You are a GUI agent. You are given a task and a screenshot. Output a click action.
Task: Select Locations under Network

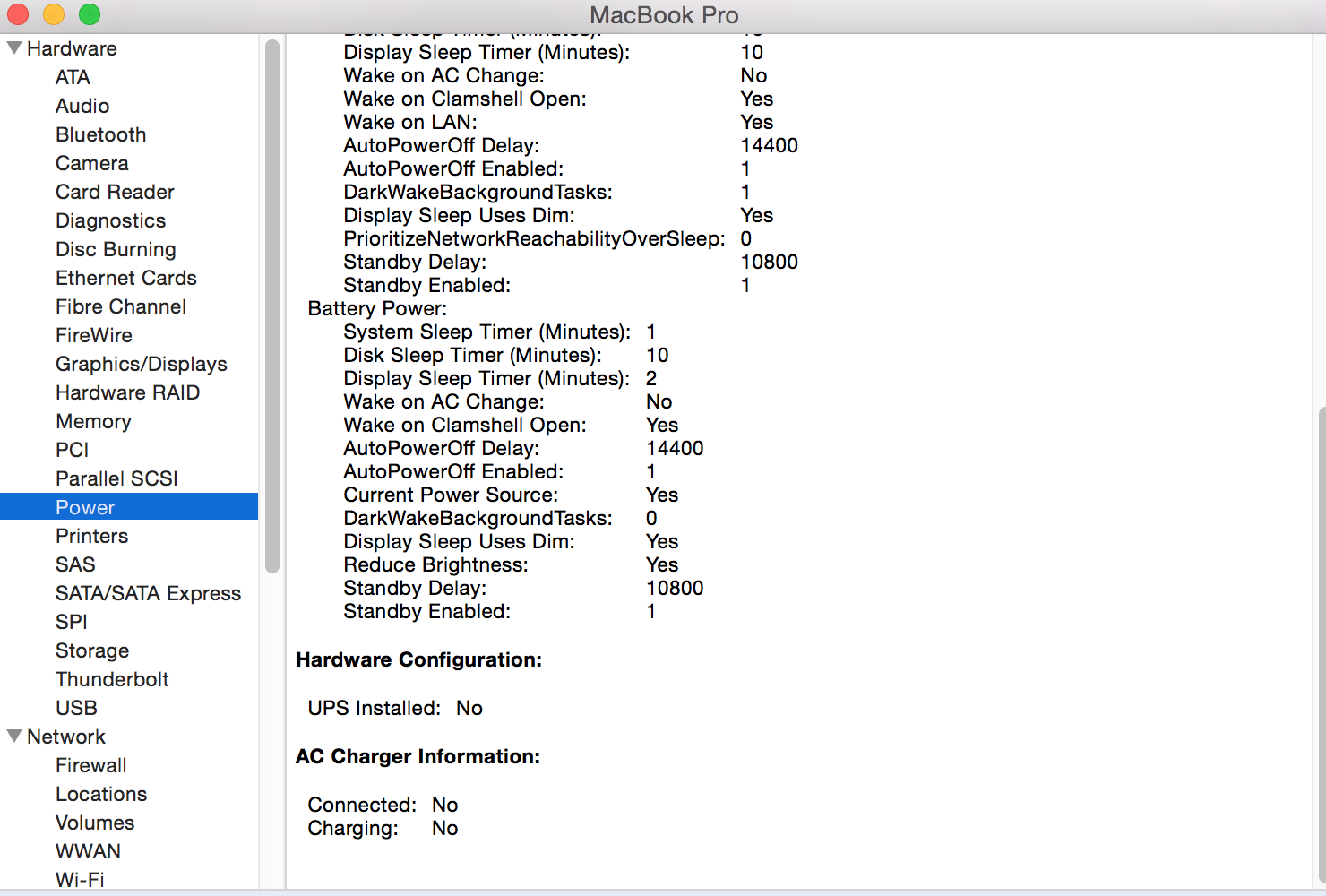tap(101, 794)
